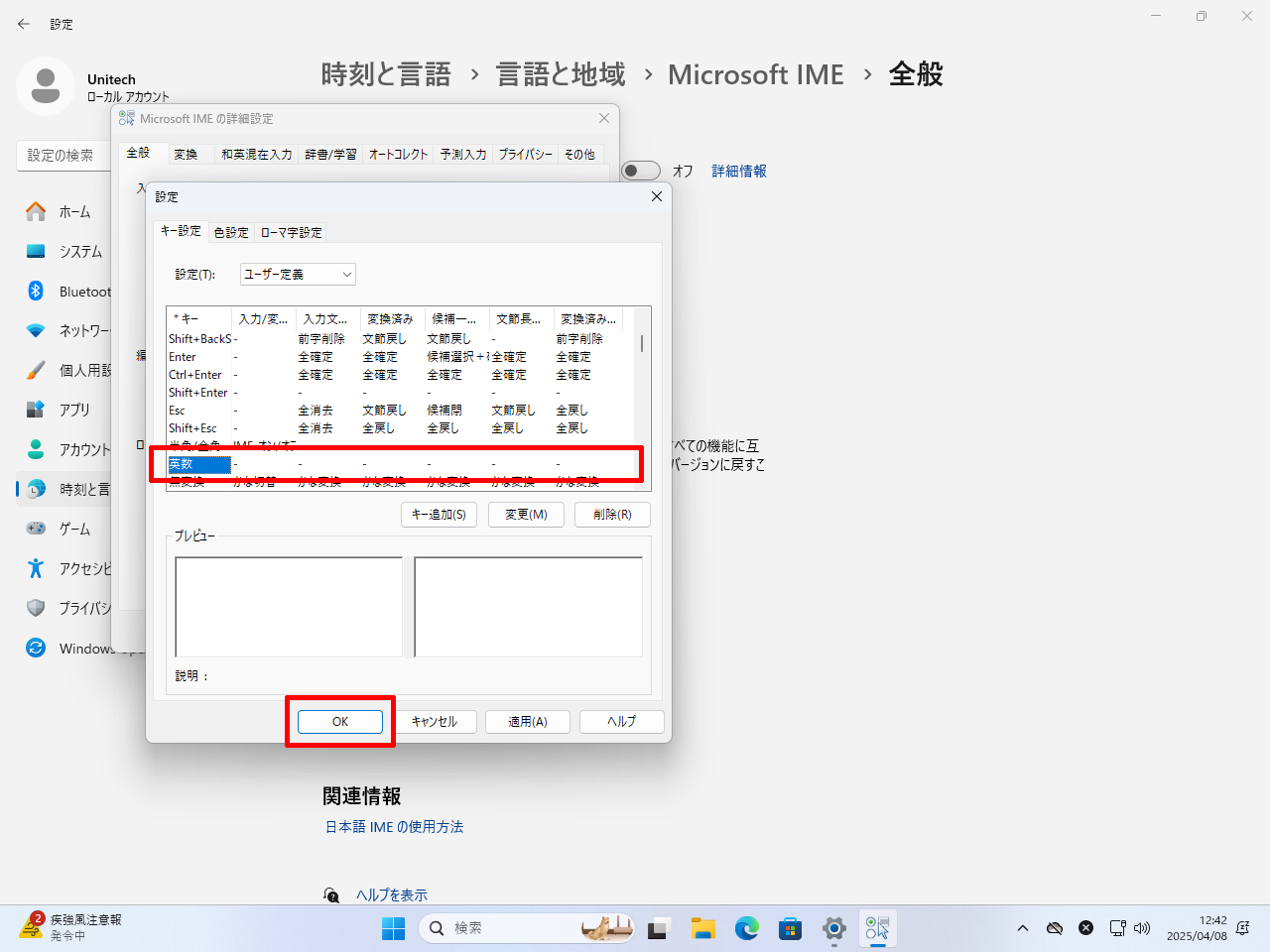The width and height of the screenshot is (1270, 952).
Task: Select the Bluetooth sidebar icon
Action: (x=36, y=291)
